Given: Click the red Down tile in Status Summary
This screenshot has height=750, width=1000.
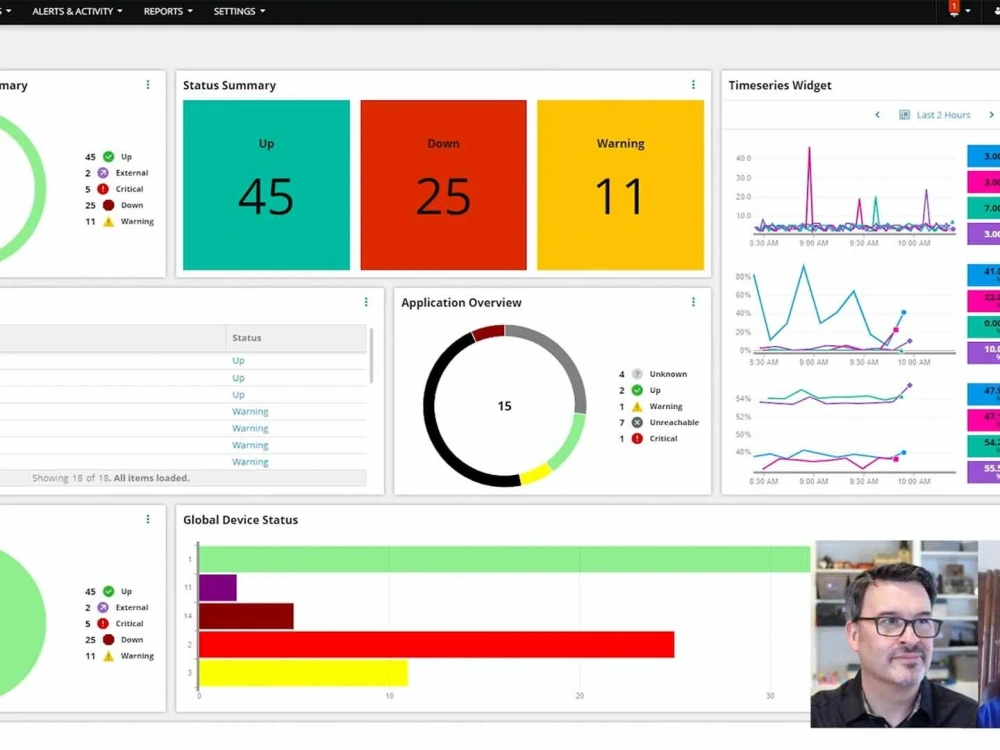Looking at the screenshot, I should (x=443, y=184).
